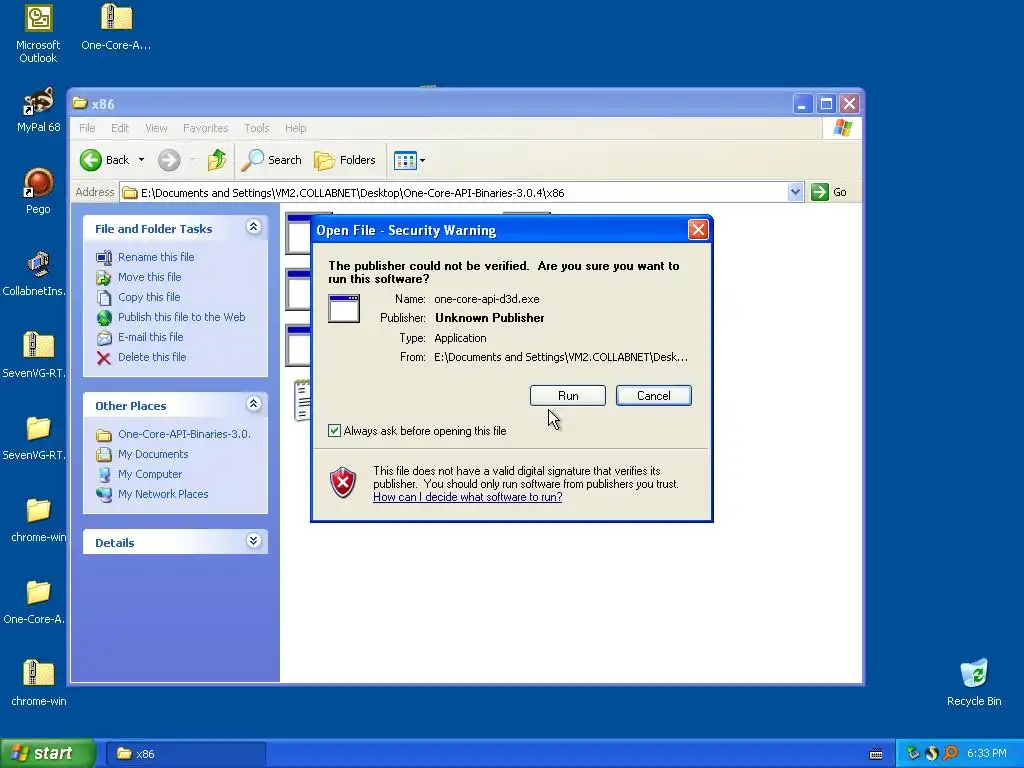
Task: Click the middle tray icon beside the magnifier
Action: (x=932, y=754)
